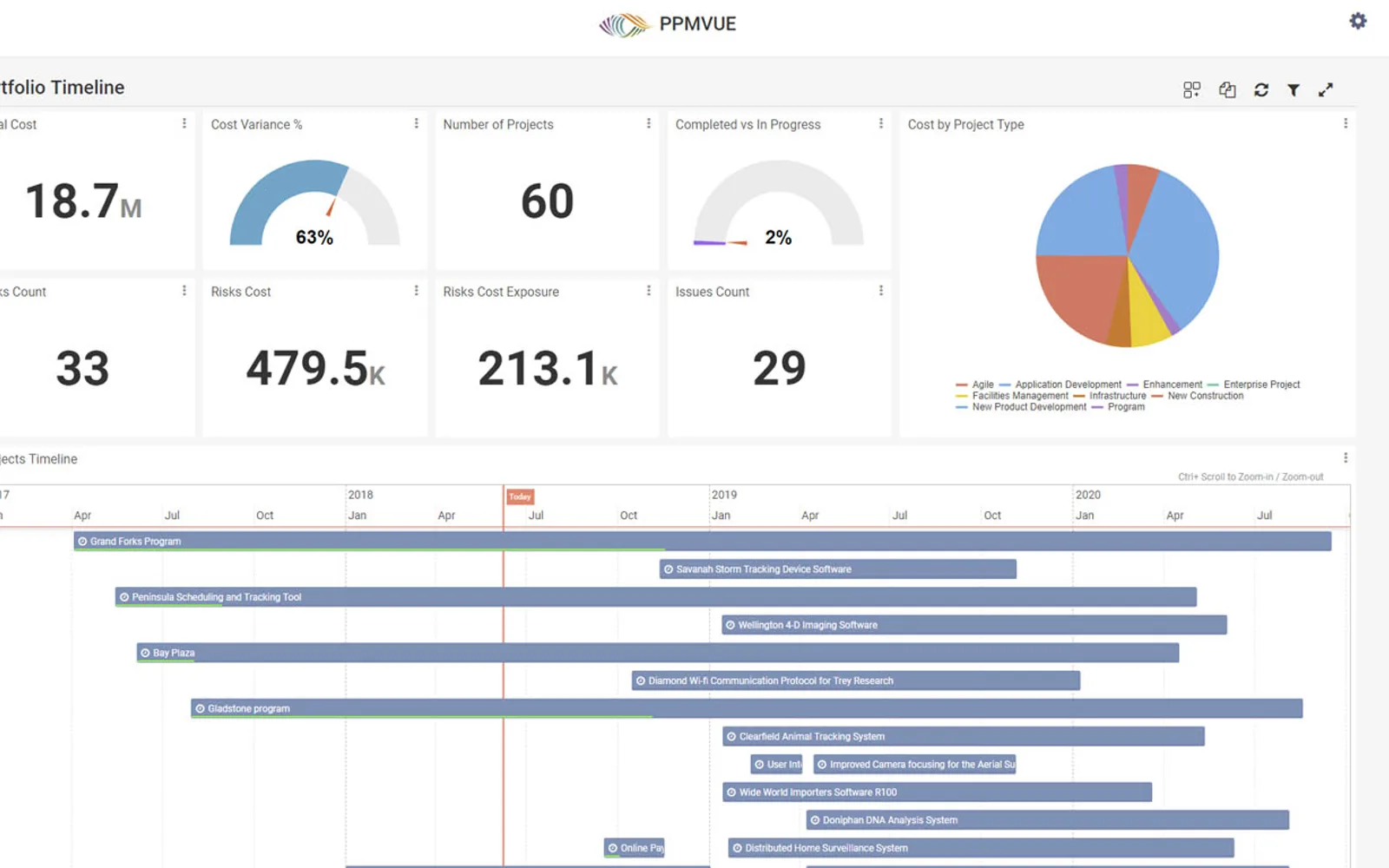Image resolution: width=1389 pixels, height=868 pixels.
Task: Select Clearfield Animal Tracking System bar
Action: click(x=964, y=736)
